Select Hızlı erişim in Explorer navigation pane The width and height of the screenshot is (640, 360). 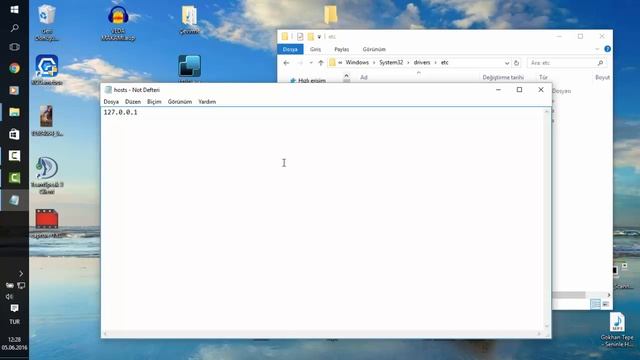(312, 80)
